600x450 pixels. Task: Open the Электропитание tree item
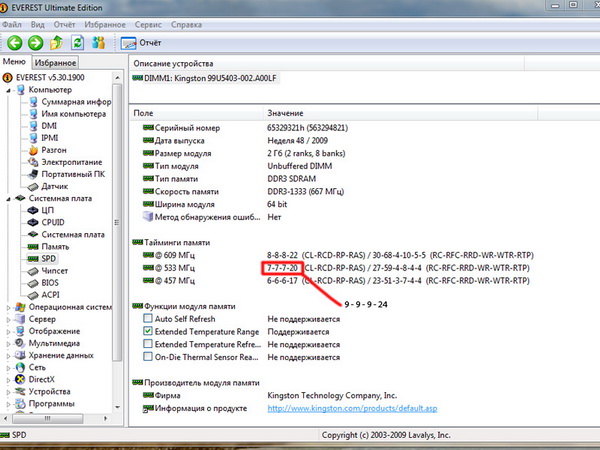point(72,162)
